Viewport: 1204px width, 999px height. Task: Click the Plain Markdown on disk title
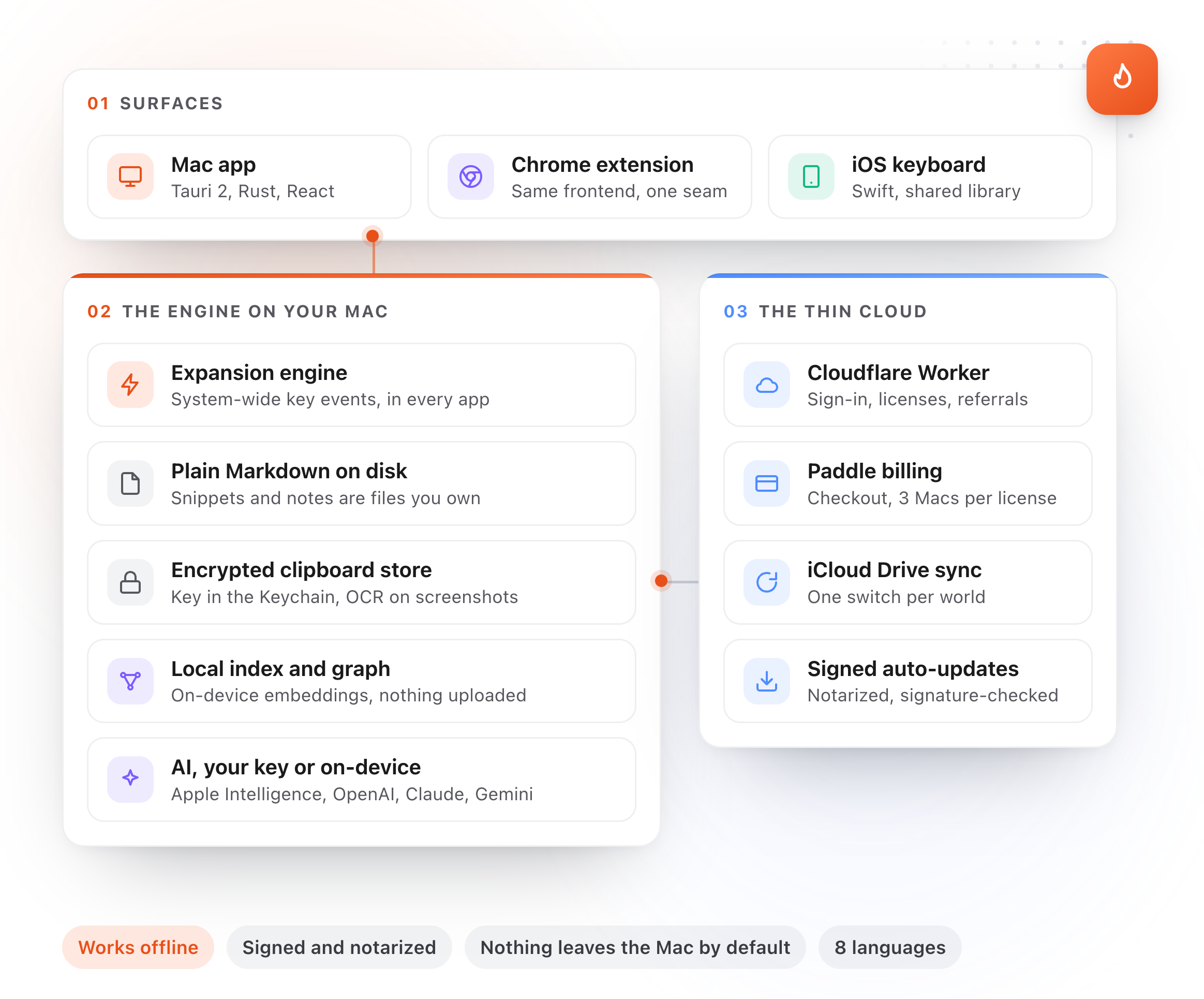289,471
